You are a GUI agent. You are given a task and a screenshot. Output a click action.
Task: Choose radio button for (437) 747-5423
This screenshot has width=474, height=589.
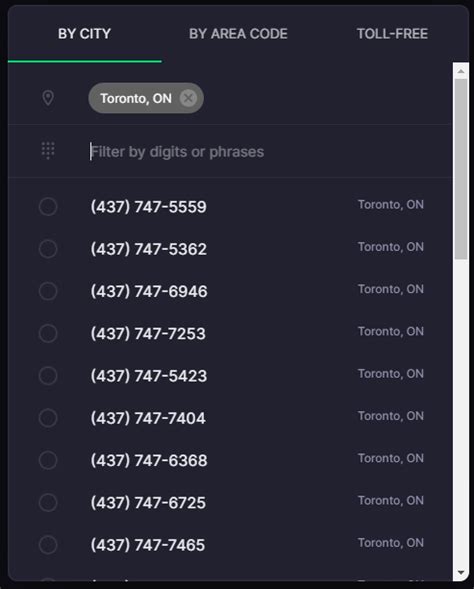pyautogui.click(x=48, y=376)
